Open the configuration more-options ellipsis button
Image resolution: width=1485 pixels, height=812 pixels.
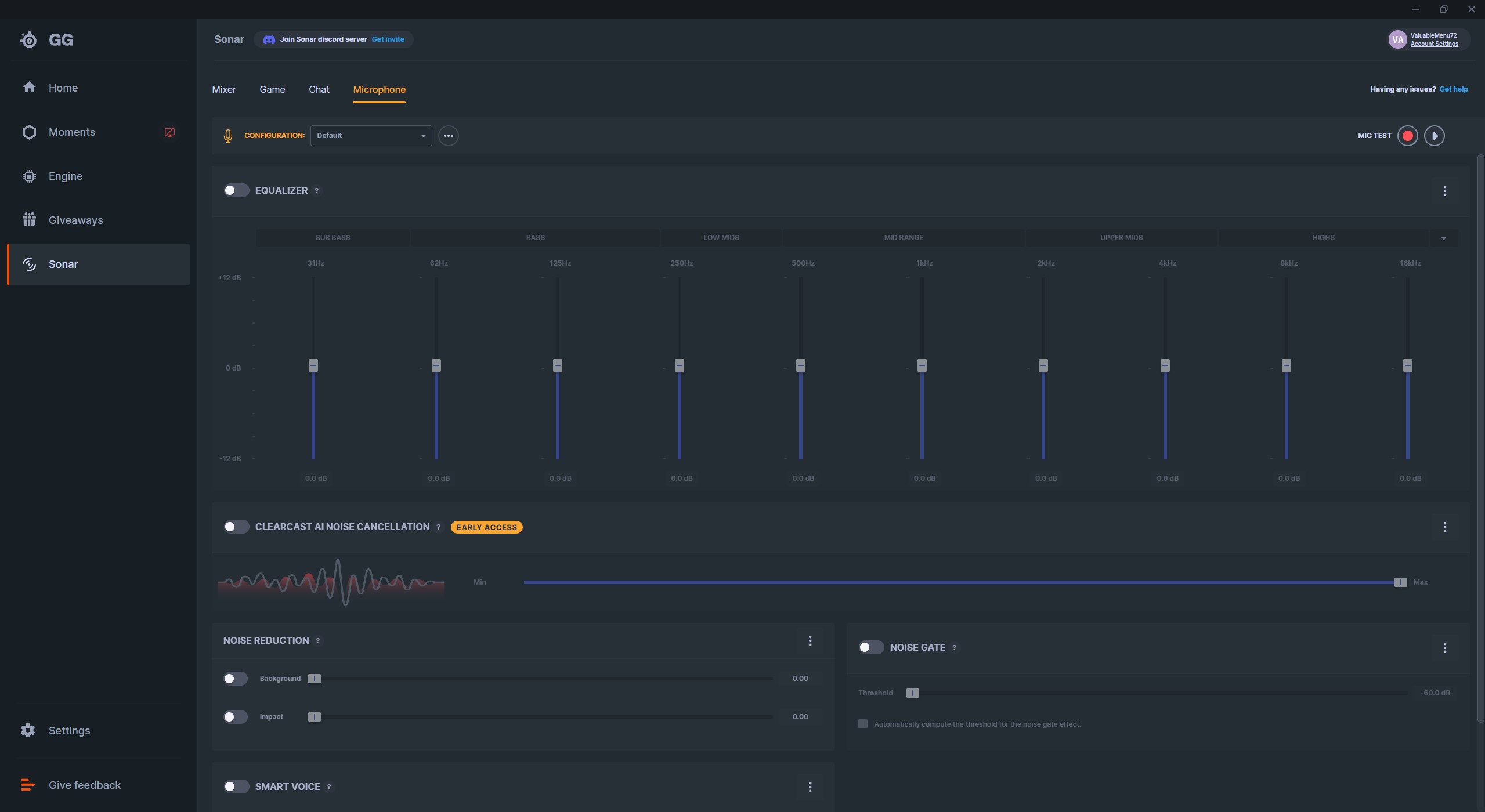click(x=448, y=136)
